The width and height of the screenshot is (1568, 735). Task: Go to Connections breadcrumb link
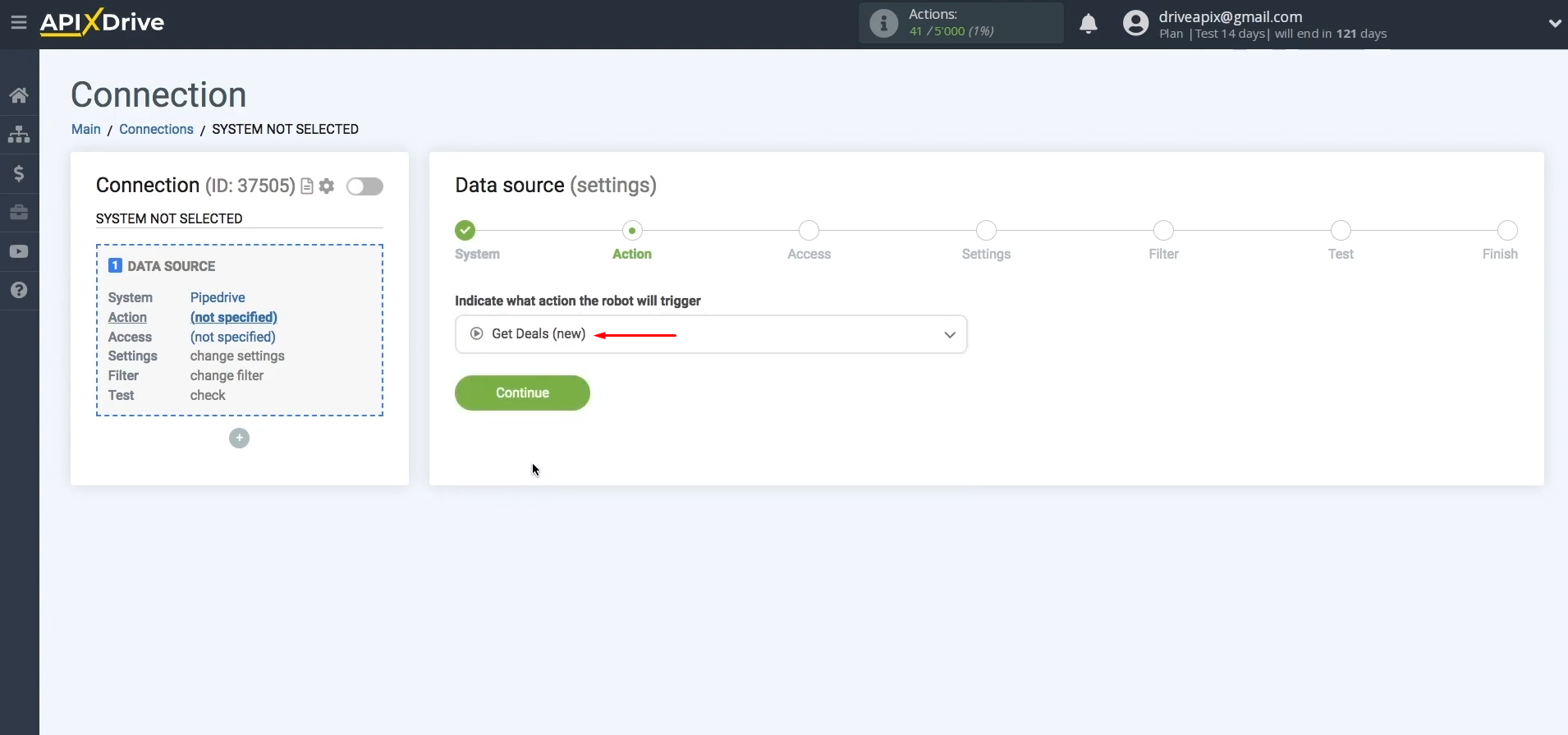pos(156,129)
